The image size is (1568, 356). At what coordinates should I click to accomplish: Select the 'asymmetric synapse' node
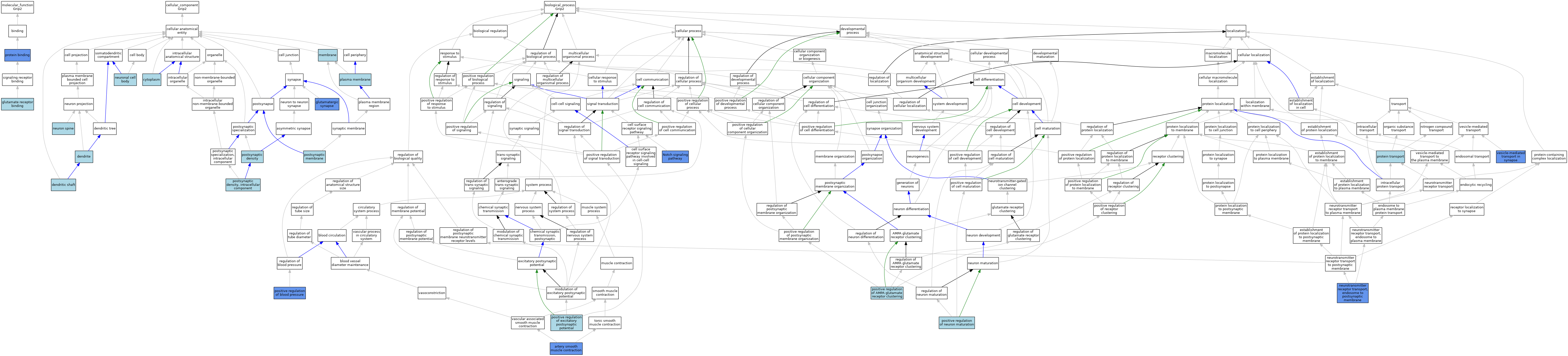pos(293,129)
